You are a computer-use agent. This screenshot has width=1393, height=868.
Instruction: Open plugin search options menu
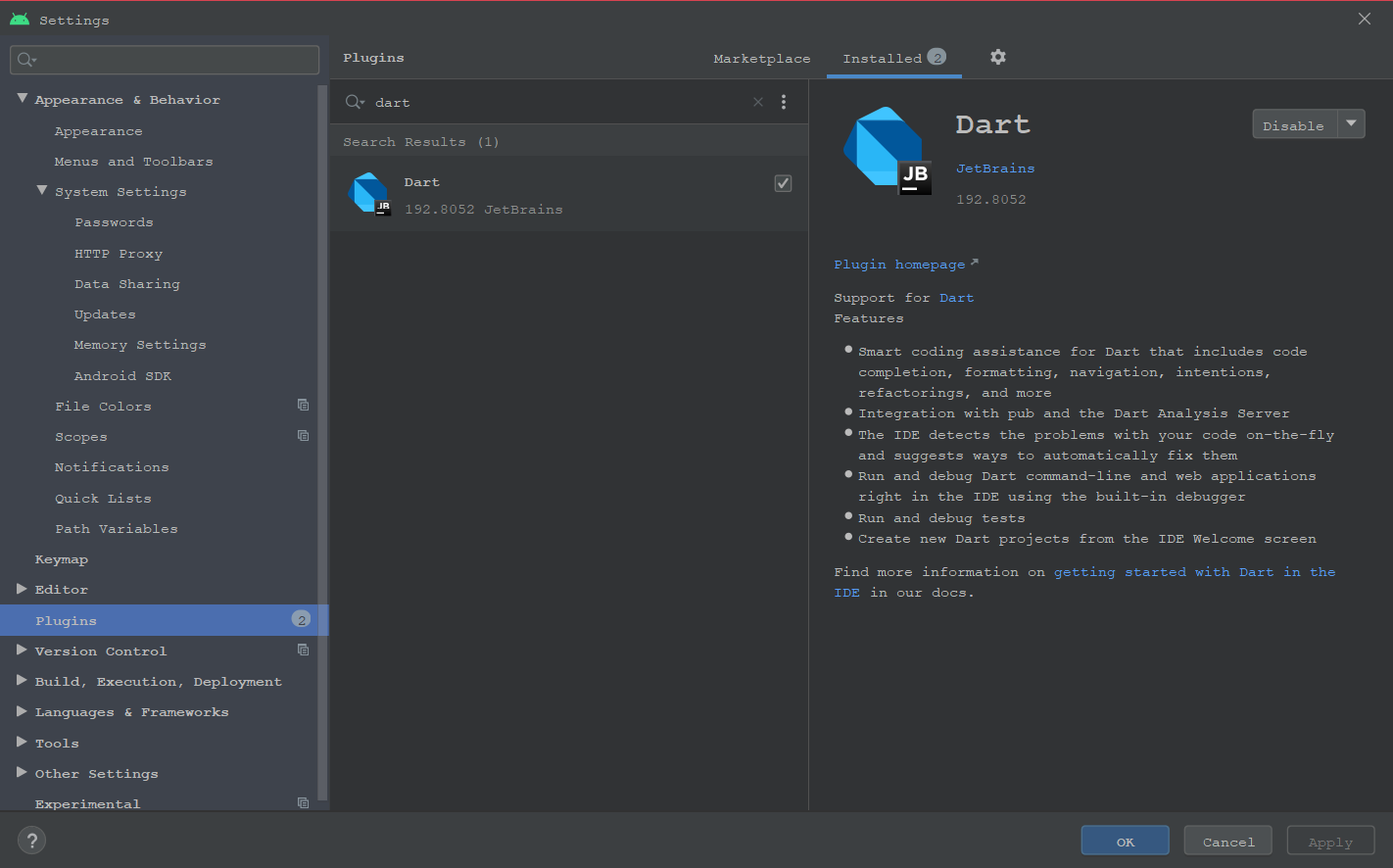tap(783, 102)
